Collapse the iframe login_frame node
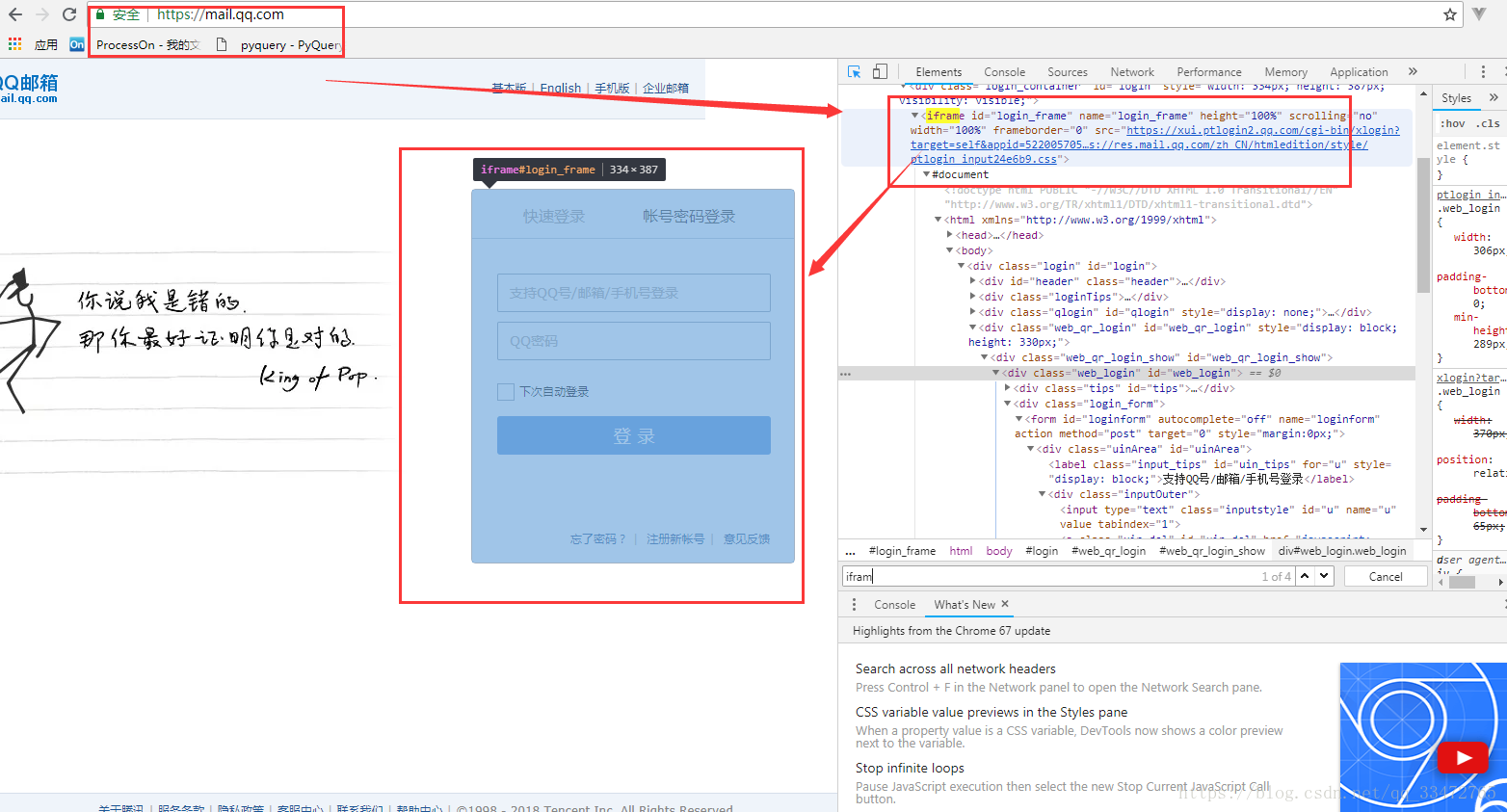This screenshot has height=812, width=1507. click(914, 116)
